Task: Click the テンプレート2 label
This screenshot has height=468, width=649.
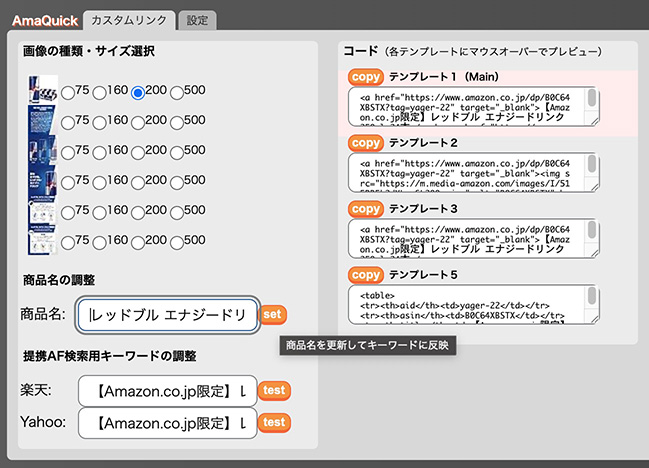Action: click(x=423, y=143)
